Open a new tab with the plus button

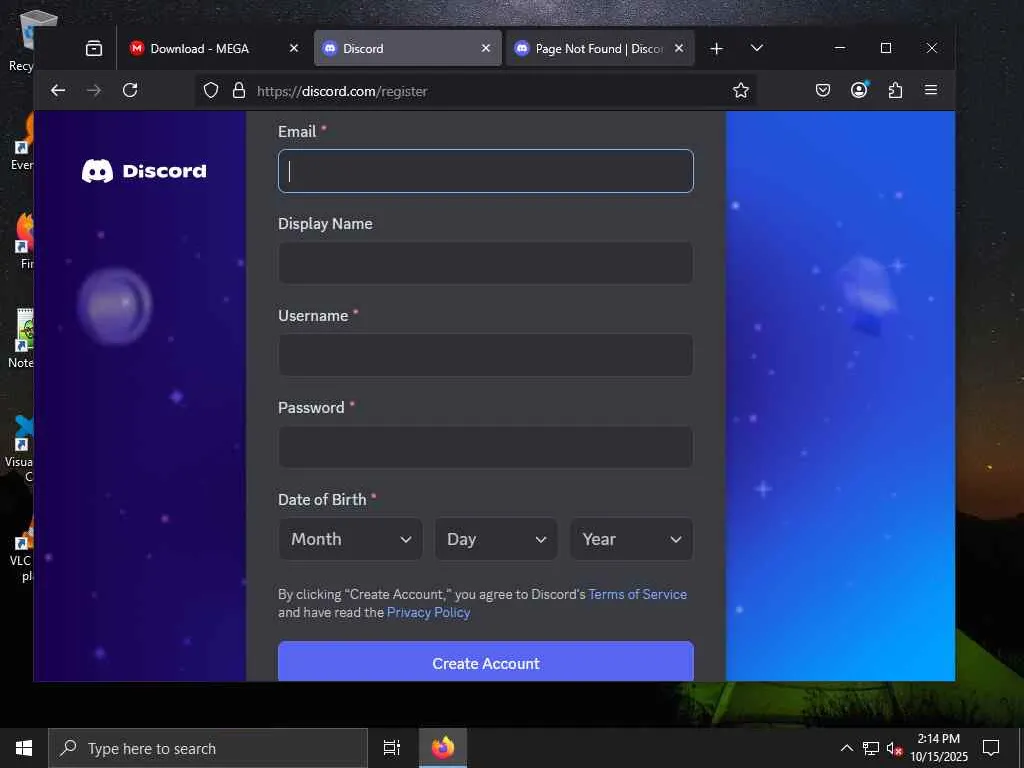716,48
